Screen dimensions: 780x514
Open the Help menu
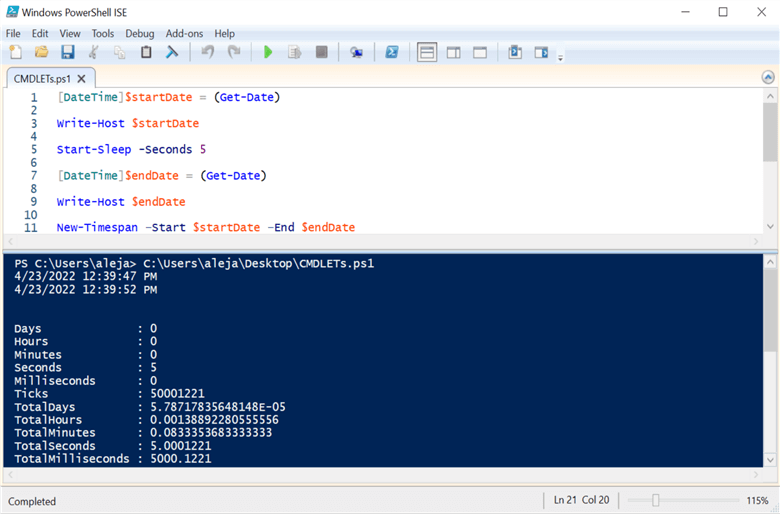pos(224,33)
